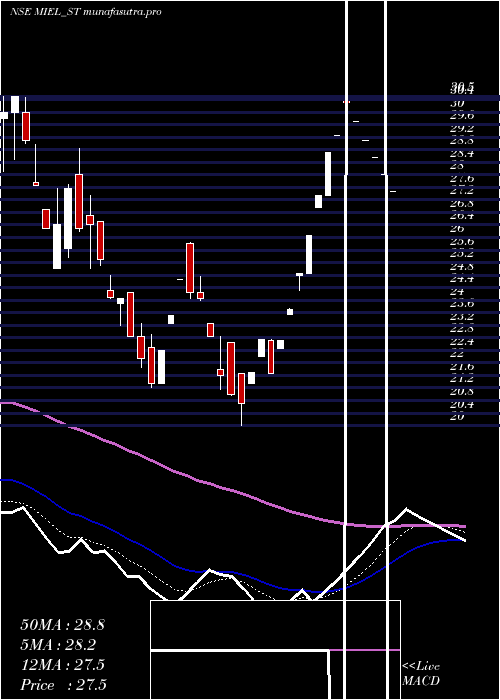The image size is (500, 700).
Task: Click the 25.2 price axis label
Action: [x=462, y=254]
